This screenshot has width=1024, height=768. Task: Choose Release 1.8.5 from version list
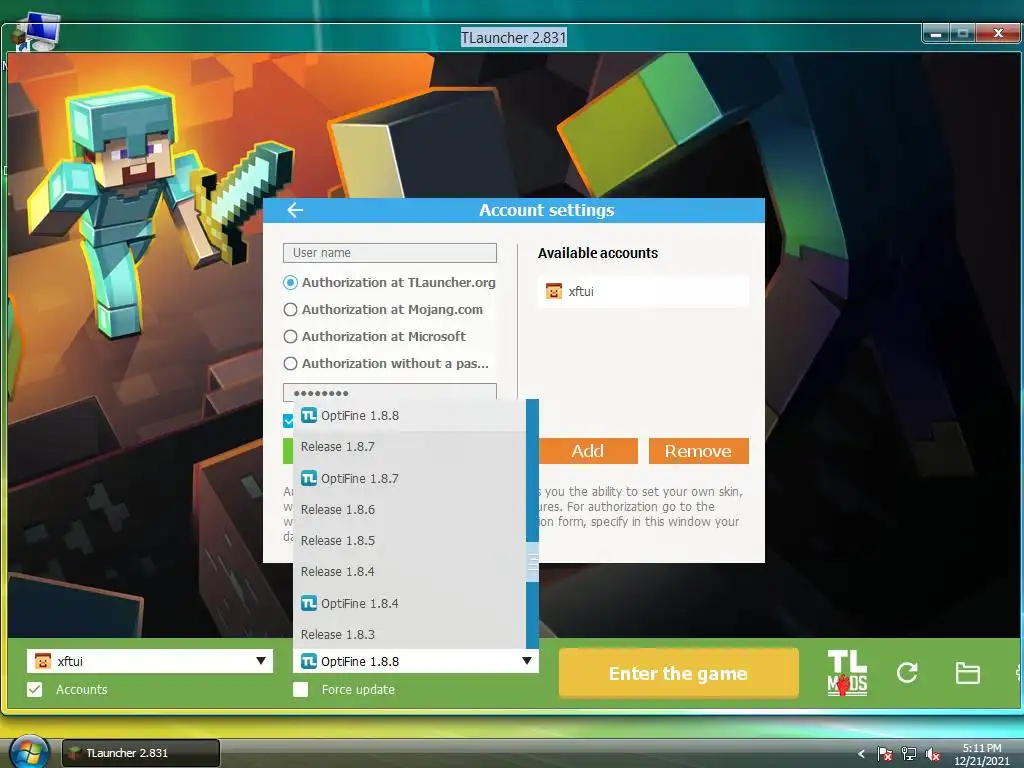(x=409, y=541)
